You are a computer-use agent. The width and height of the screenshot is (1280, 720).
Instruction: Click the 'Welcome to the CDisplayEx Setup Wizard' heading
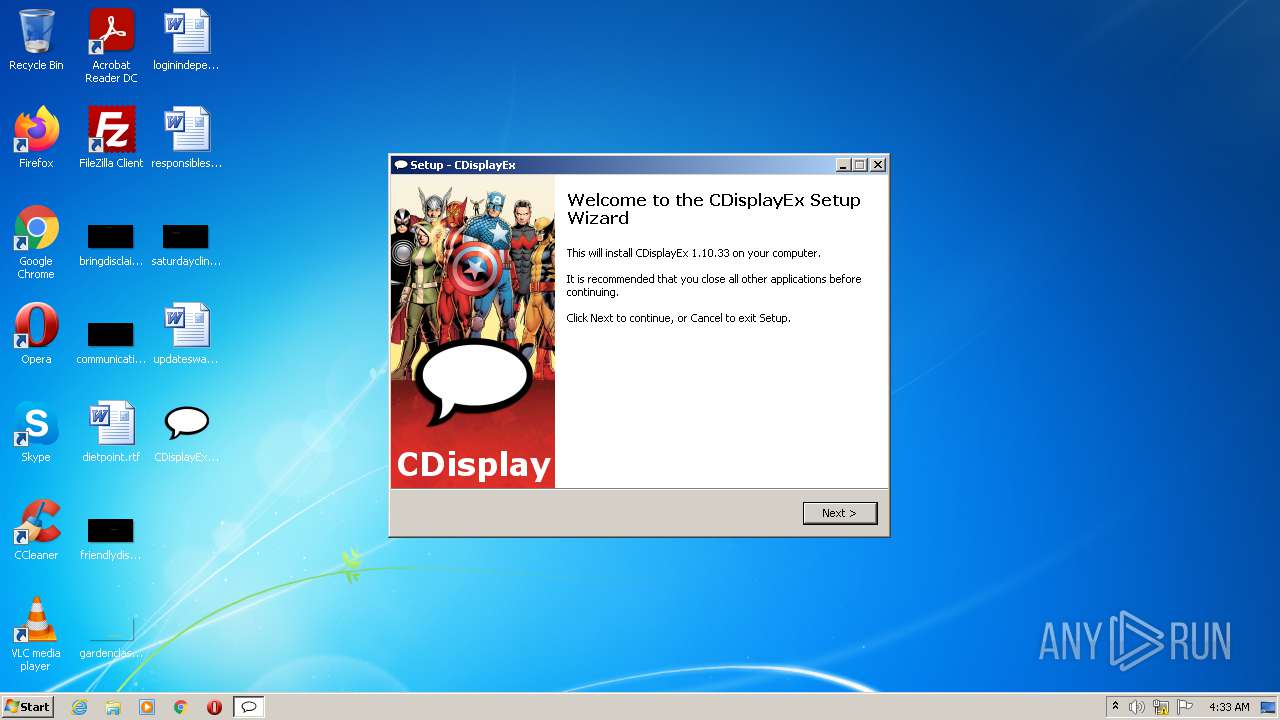coord(713,209)
